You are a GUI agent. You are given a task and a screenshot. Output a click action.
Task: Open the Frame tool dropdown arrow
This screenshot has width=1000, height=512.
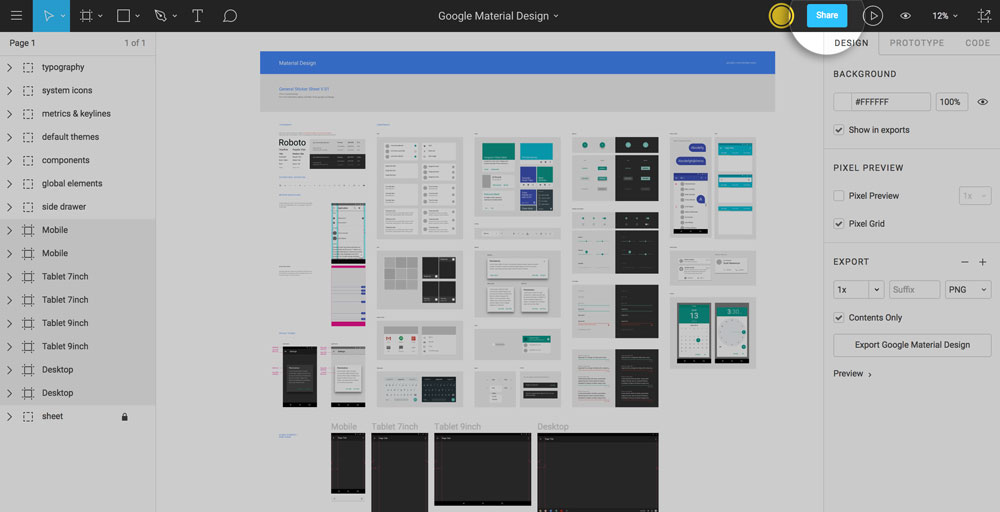coord(100,17)
